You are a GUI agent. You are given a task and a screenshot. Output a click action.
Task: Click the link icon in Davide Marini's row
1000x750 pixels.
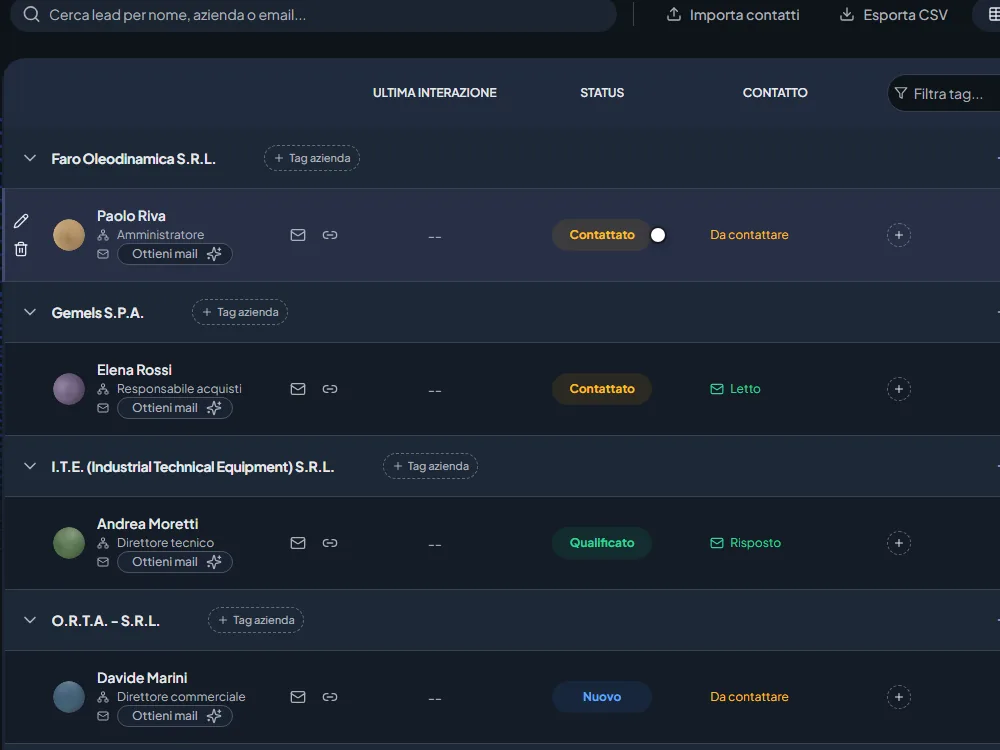point(330,697)
